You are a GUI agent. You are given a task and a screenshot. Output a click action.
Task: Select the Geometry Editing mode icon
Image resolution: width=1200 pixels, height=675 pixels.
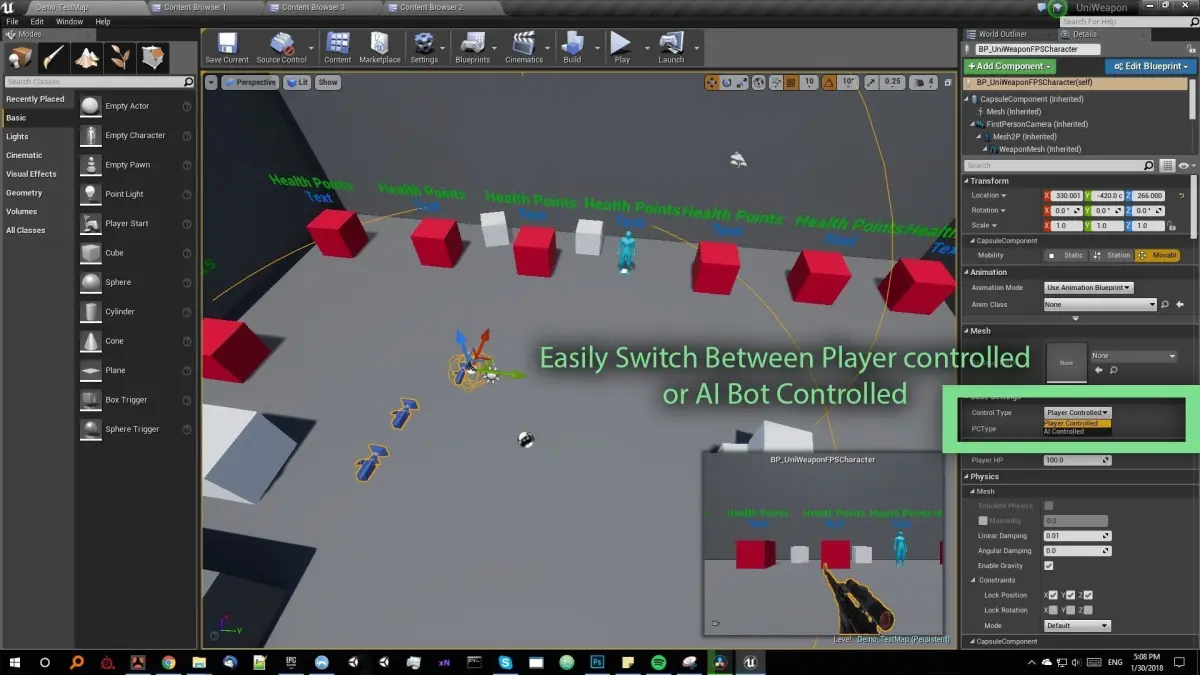[153, 56]
